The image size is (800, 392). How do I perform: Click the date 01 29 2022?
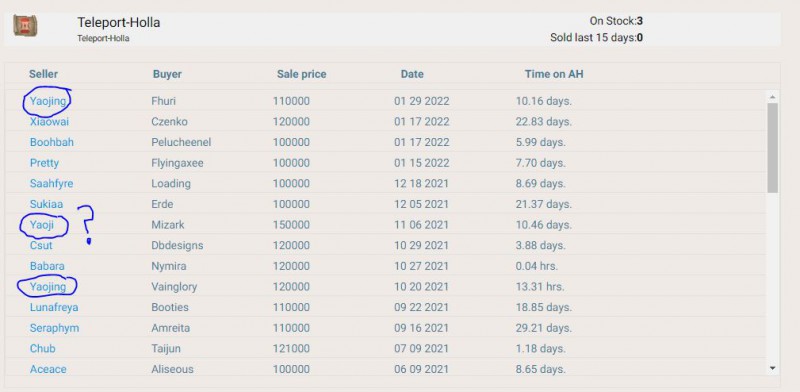(421, 101)
